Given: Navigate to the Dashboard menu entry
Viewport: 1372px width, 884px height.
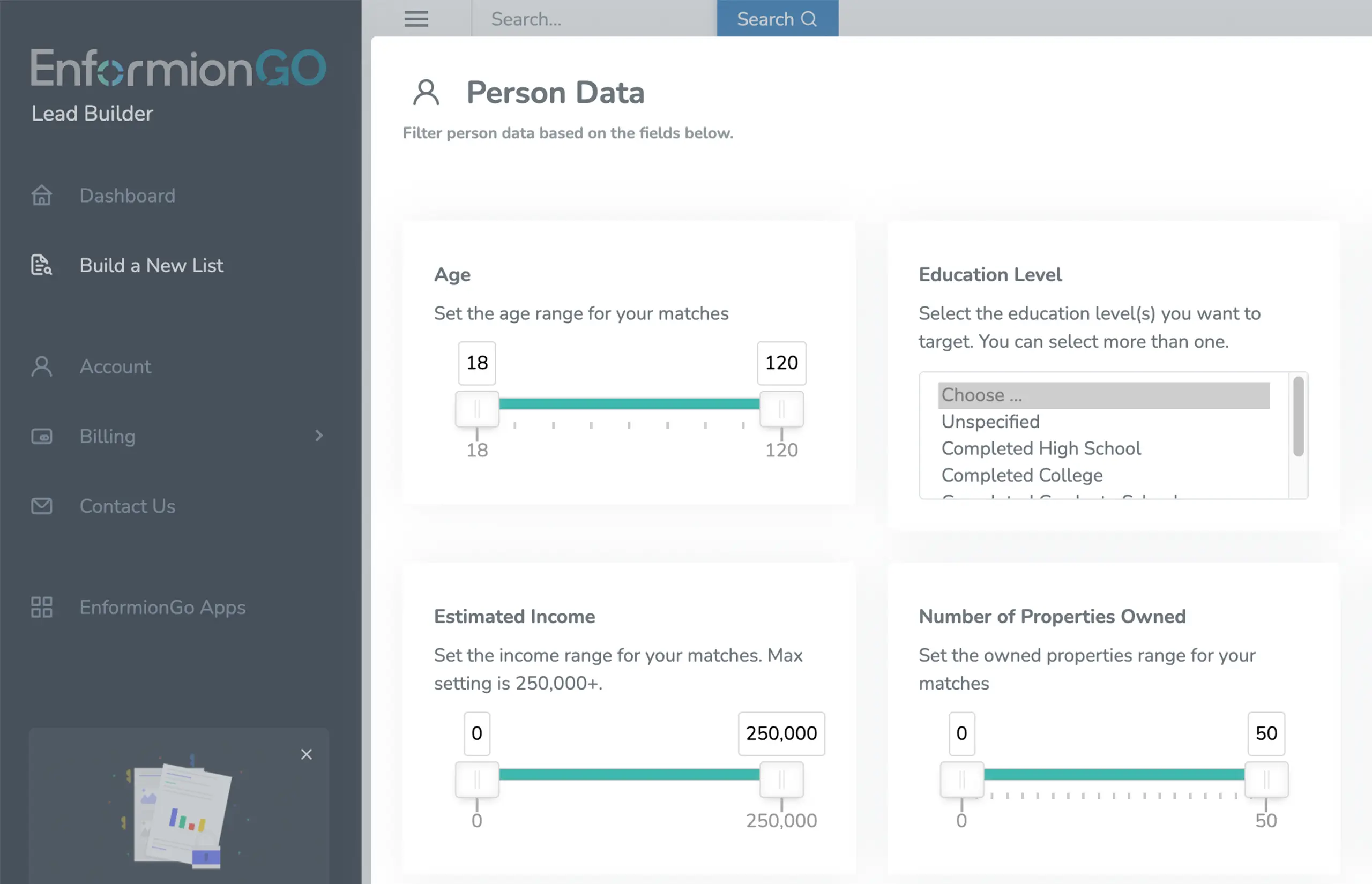Looking at the screenshot, I should pyautogui.click(x=127, y=195).
